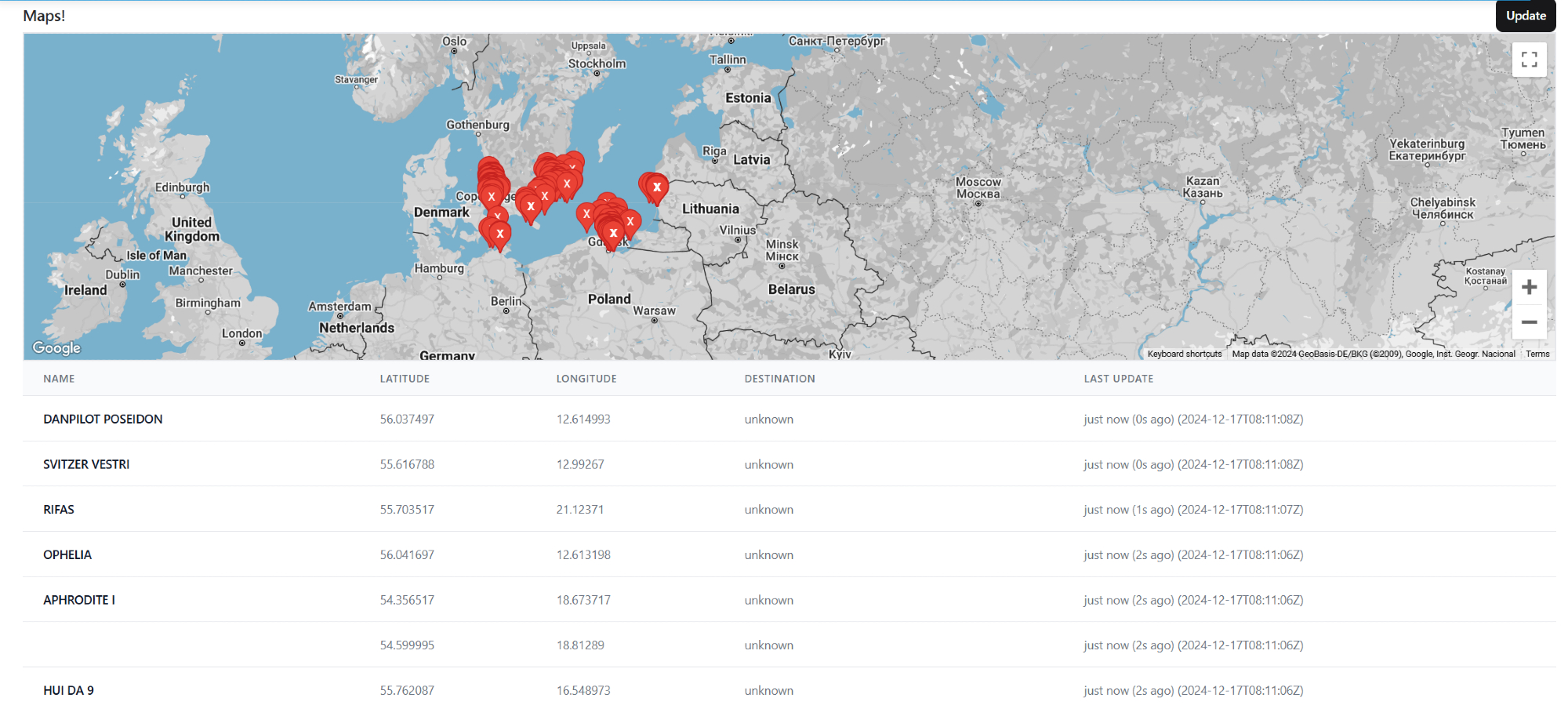Select the red marker off Lithuania's coast

657,187
